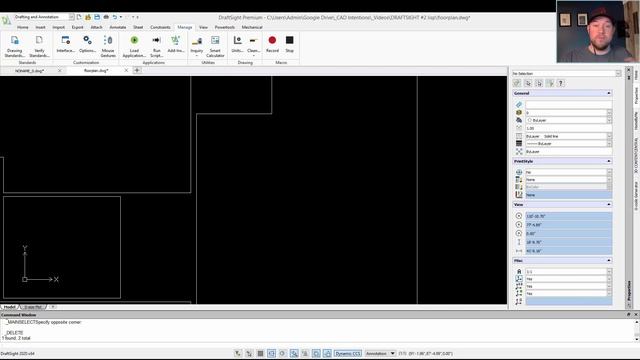The height and width of the screenshot is (360, 640).
Task: Switch to the Model tab at bottom
Action: (x=9, y=307)
